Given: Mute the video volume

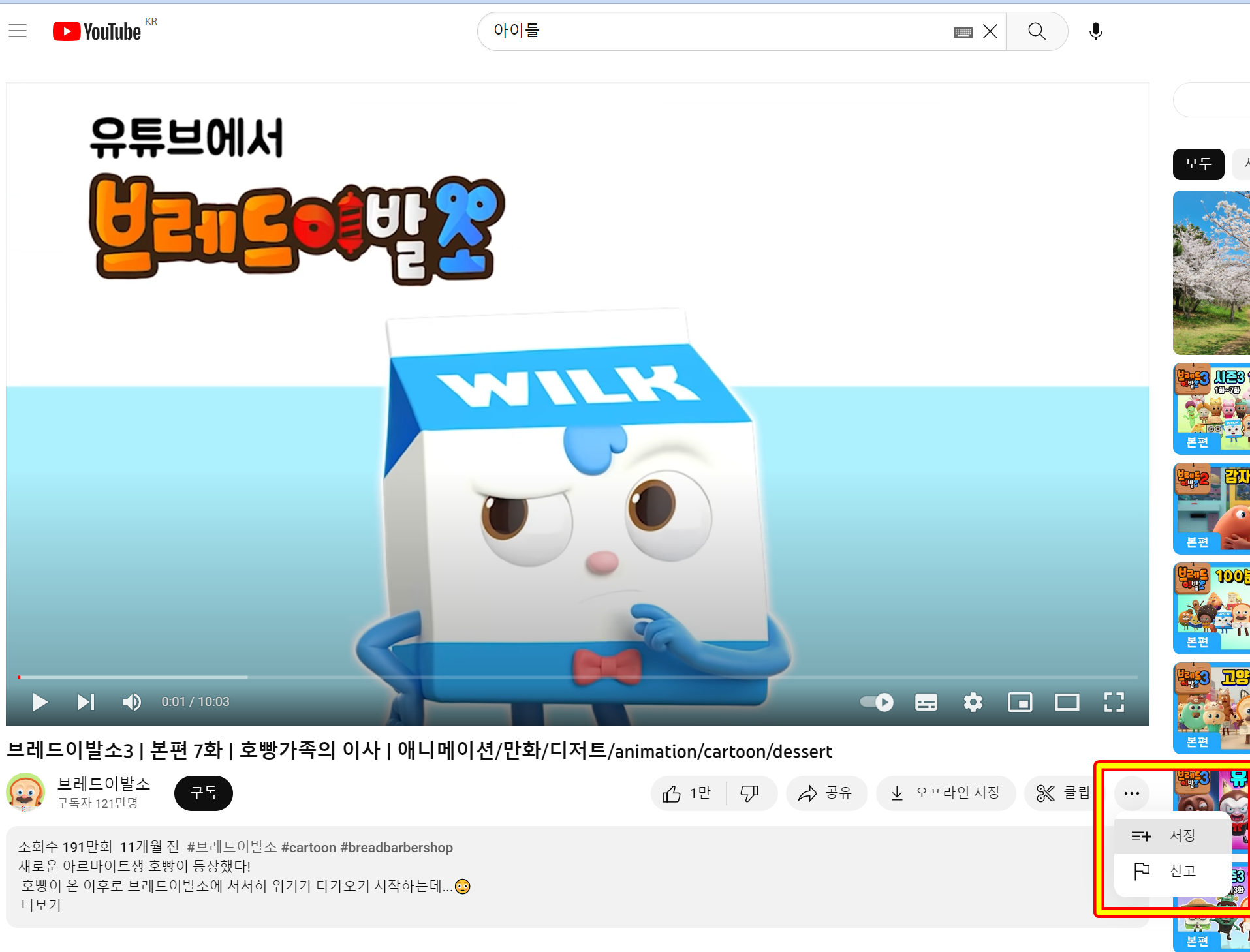Looking at the screenshot, I should 132,702.
